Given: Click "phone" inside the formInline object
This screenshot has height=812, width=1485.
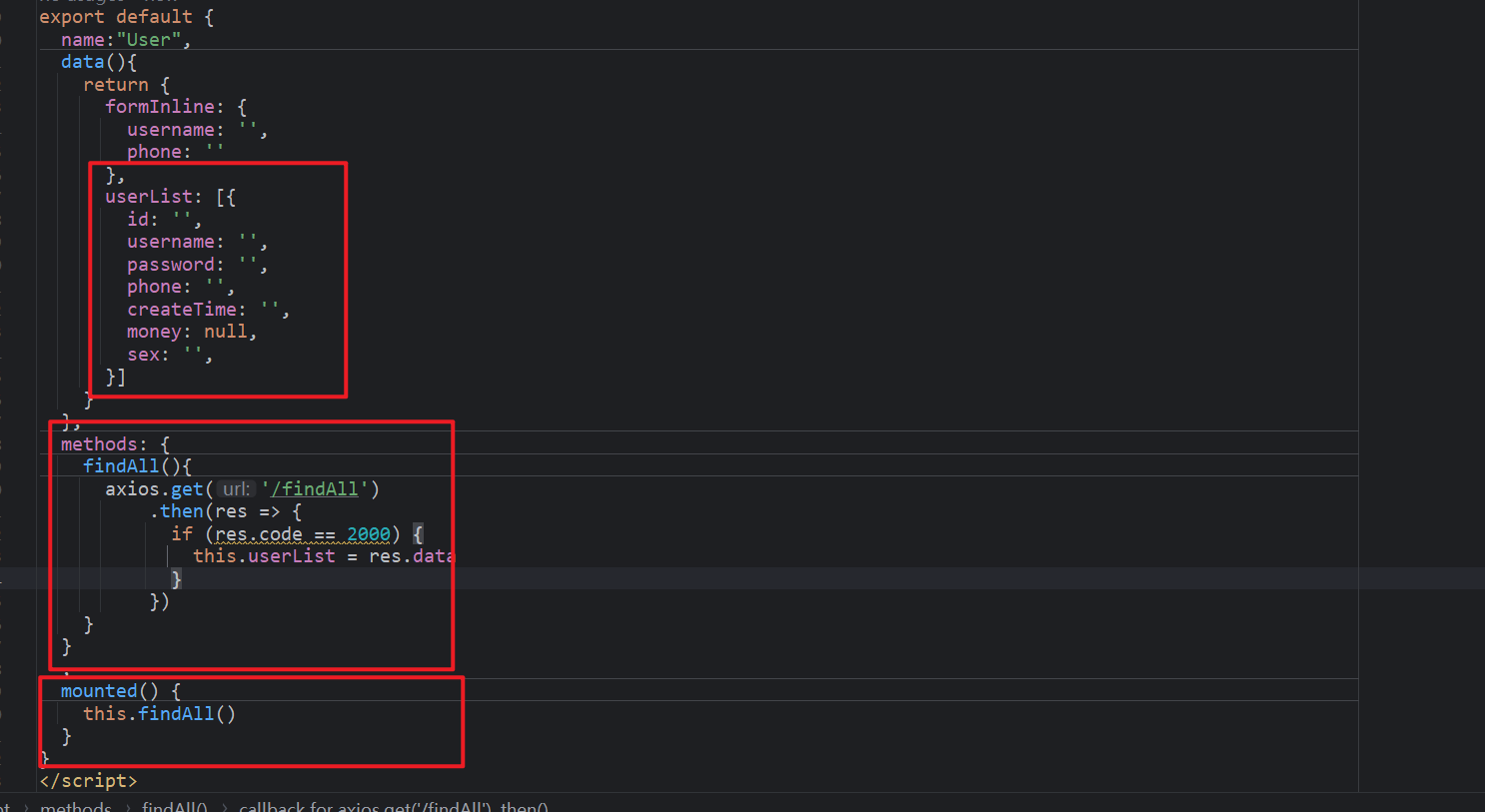Looking at the screenshot, I should tap(154, 152).
